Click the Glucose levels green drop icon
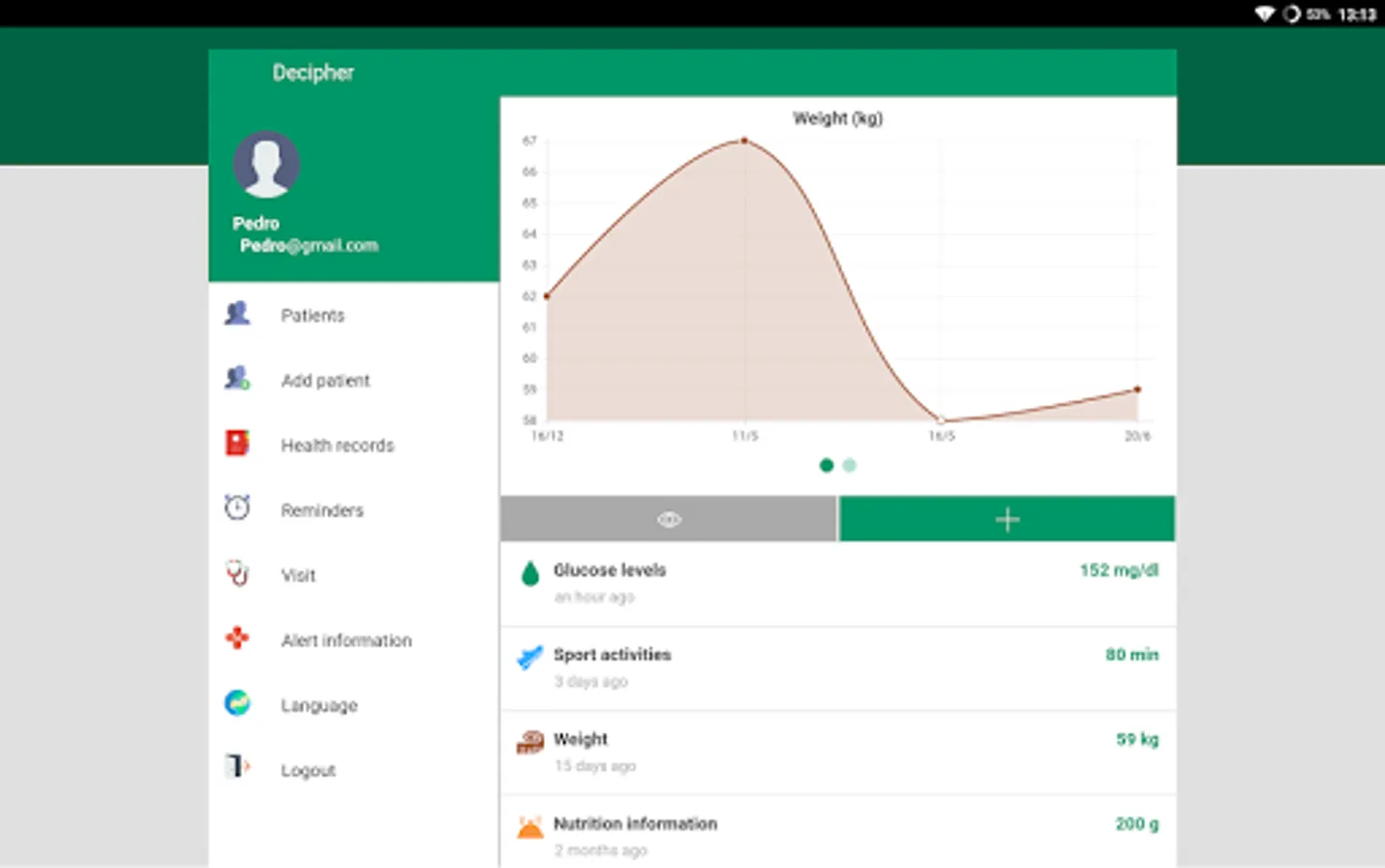This screenshot has height=868, width=1385. tap(530, 574)
